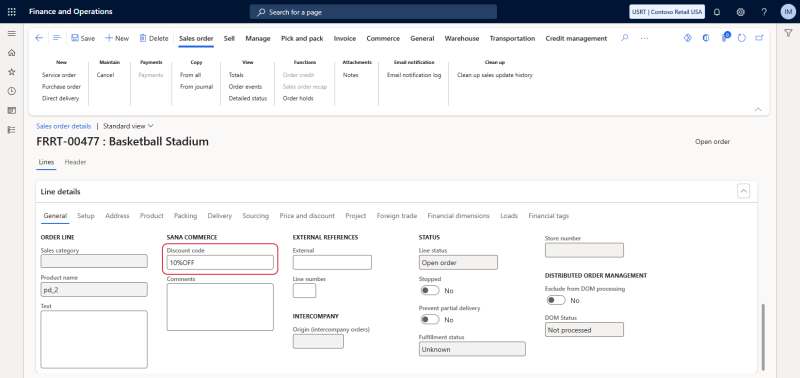Open Recent clock icon in sidebar

click(x=11, y=91)
